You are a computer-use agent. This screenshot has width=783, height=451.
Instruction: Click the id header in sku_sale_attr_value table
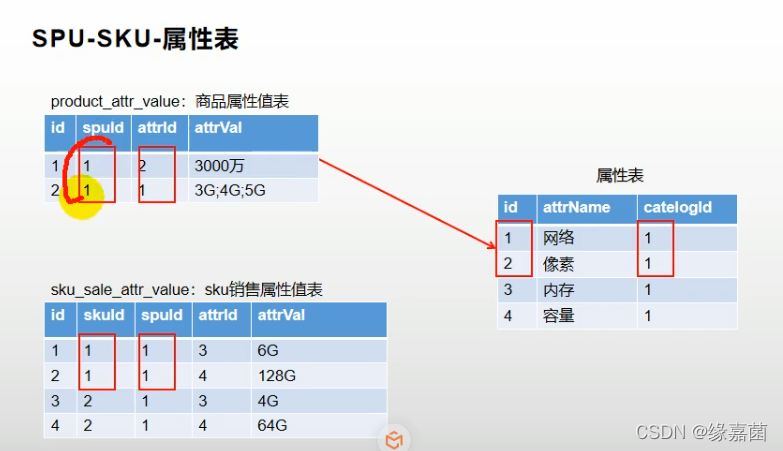point(58,315)
